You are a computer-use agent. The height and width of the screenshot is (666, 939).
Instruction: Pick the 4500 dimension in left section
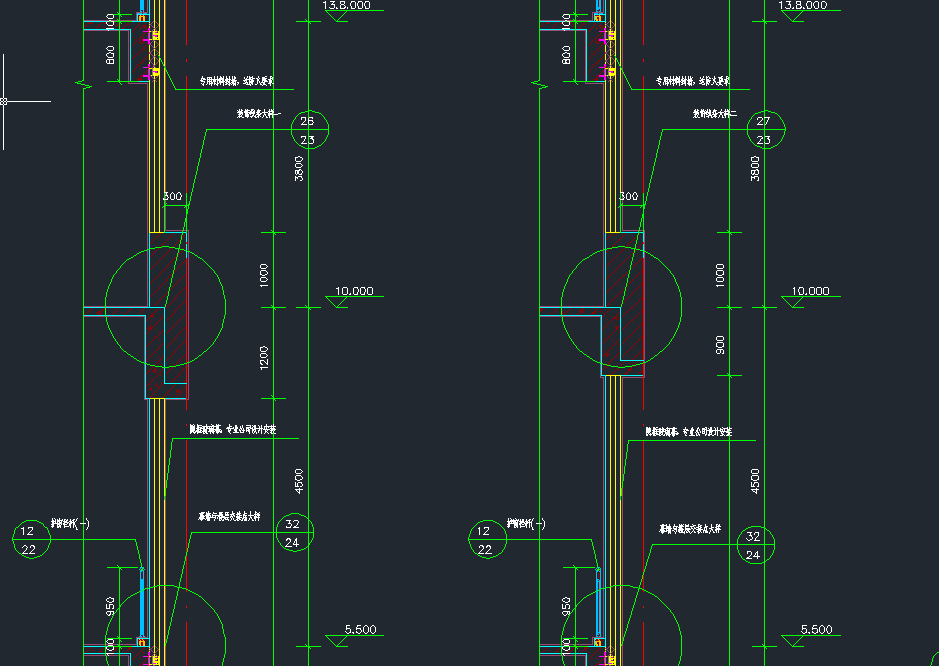299,481
